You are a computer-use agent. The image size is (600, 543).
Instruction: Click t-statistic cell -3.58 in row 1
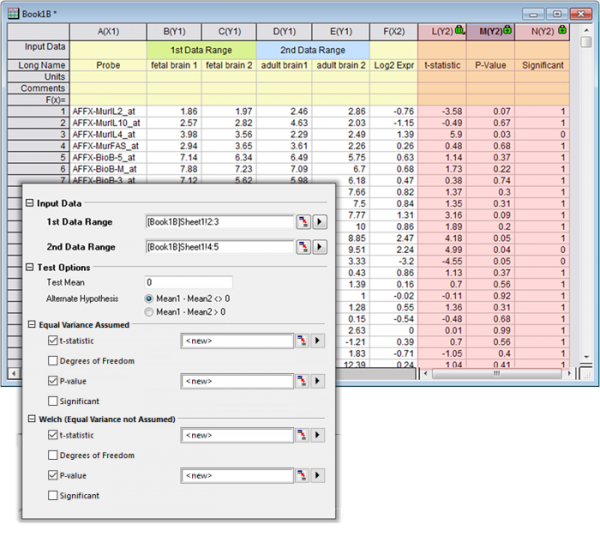pos(442,111)
